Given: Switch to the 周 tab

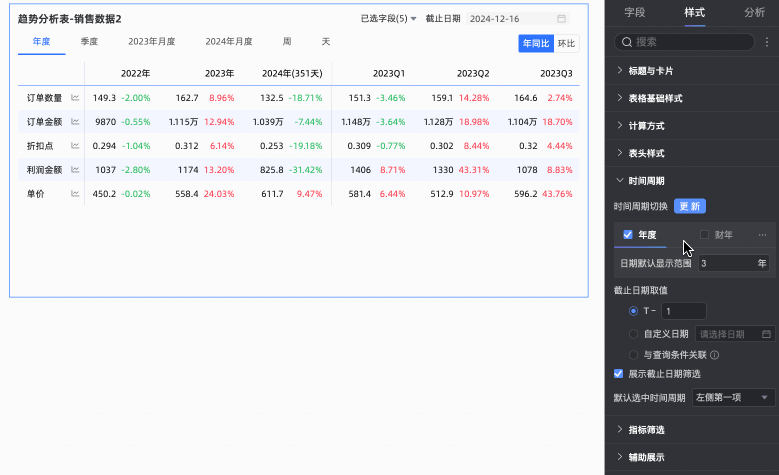Looking at the screenshot, I should [287, 42].
